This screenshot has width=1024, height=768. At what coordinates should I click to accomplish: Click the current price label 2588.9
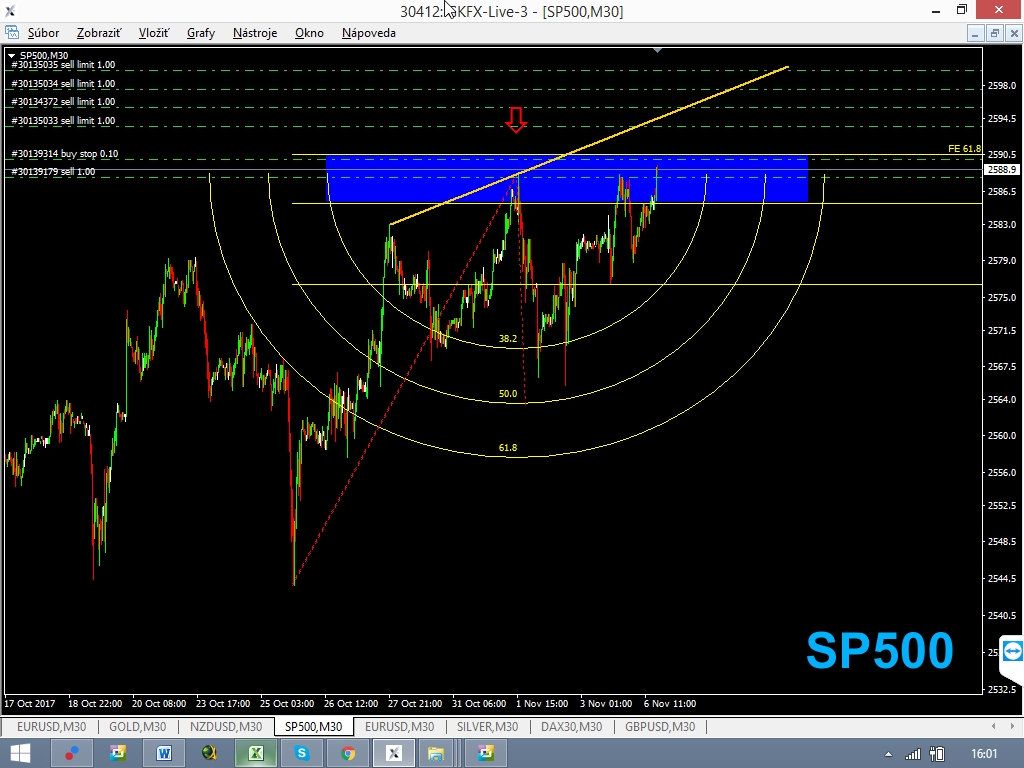pos(1001,170)
